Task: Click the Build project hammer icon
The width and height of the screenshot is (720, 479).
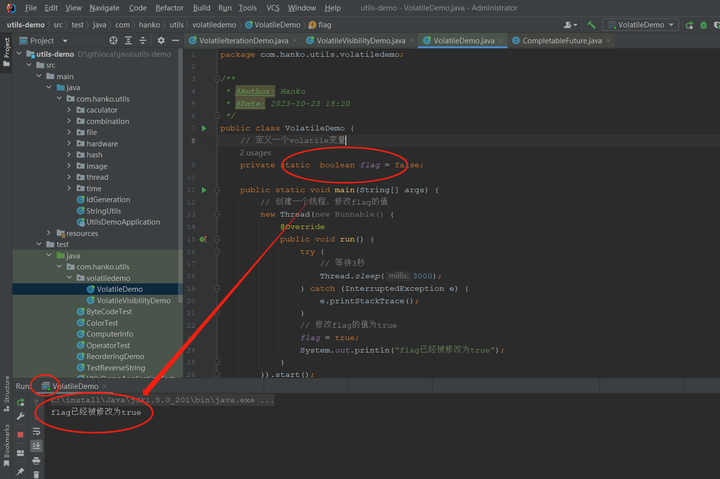Action: point(593,24)
